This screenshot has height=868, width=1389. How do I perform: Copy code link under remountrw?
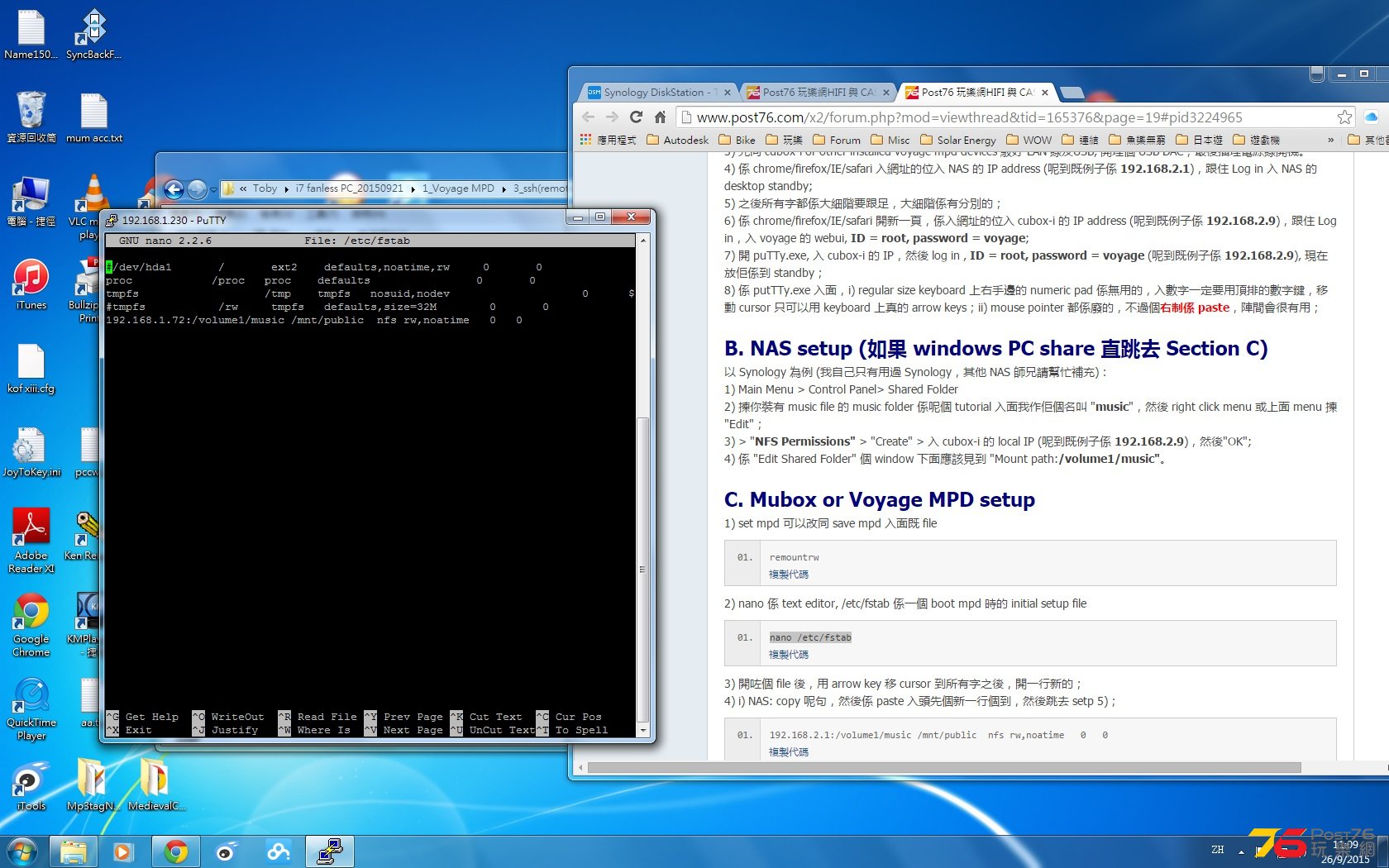[x=789, y=574]
